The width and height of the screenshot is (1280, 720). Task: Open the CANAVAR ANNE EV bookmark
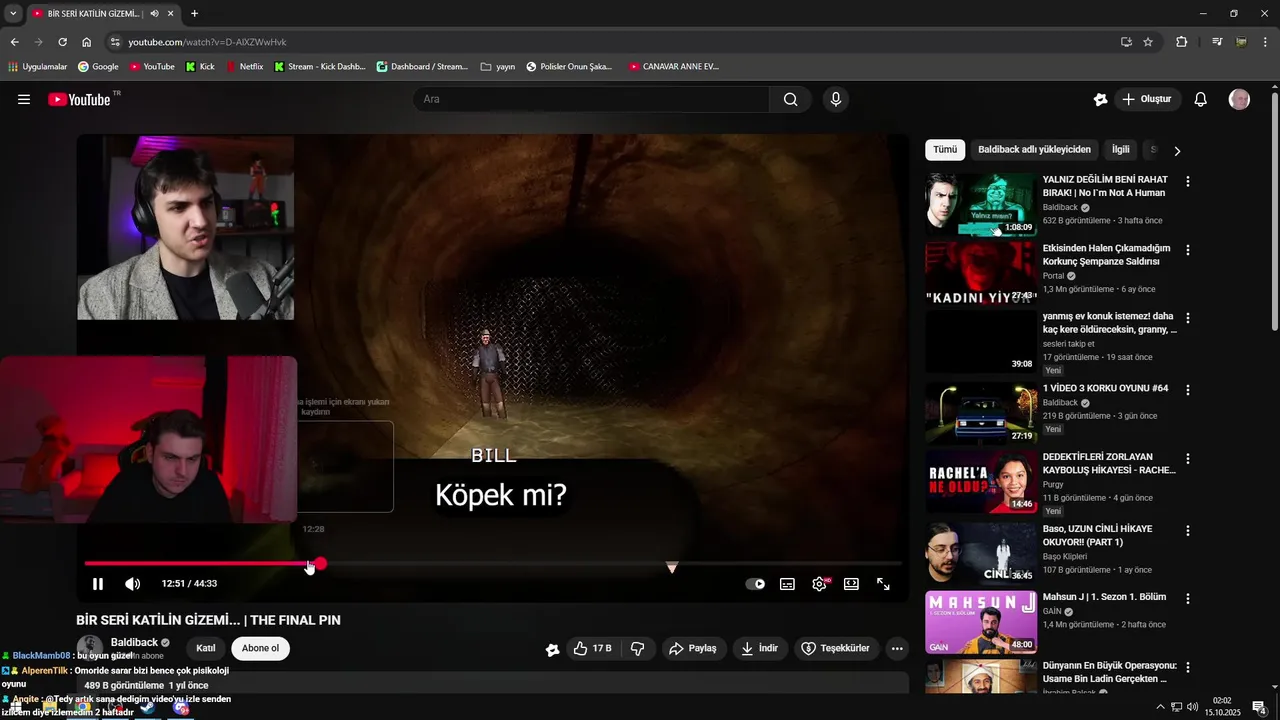pyautogui.click(x=674, y=67)
